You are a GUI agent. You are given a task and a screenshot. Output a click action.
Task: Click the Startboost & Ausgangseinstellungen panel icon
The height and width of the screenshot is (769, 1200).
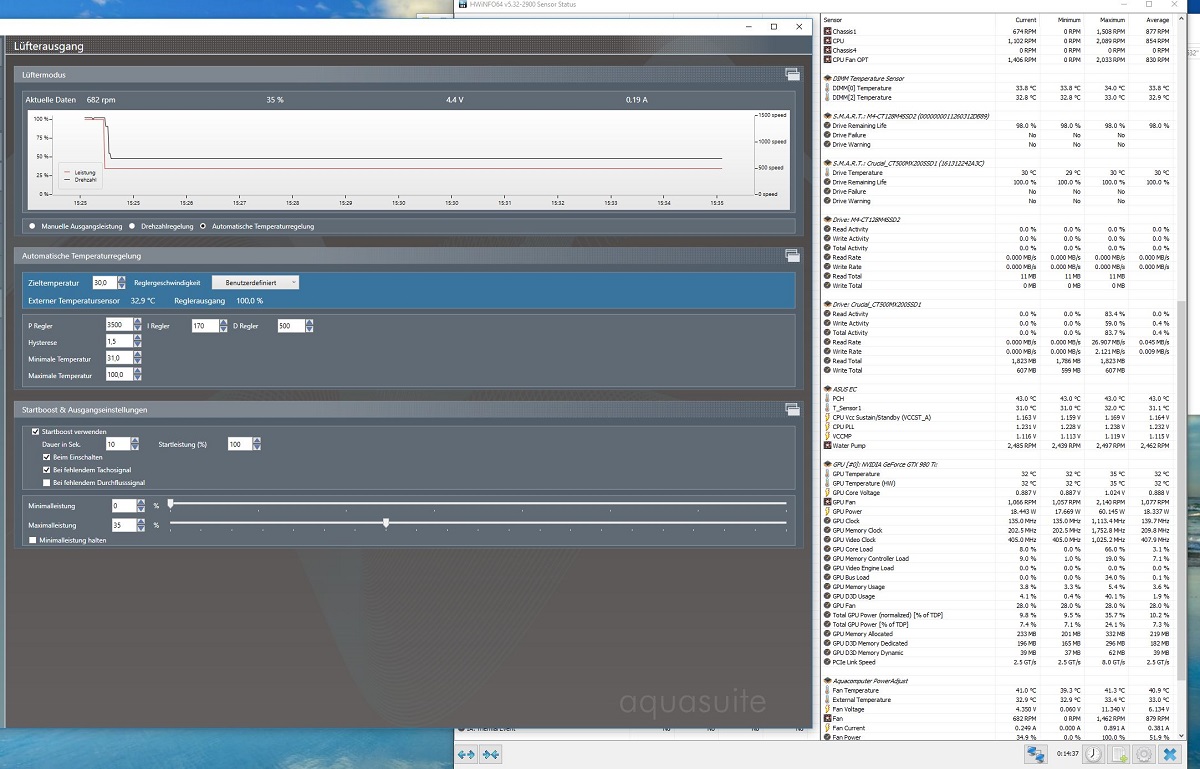tap(792, 409)
